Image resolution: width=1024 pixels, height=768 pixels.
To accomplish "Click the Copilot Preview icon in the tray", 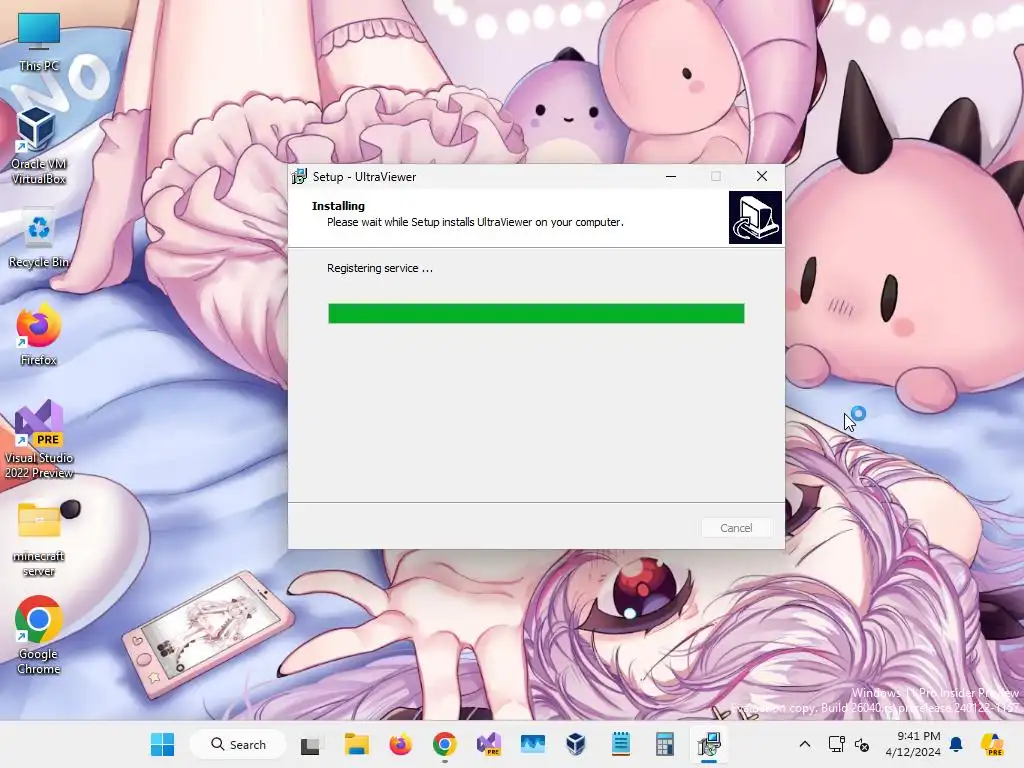I will click(992, 744).
